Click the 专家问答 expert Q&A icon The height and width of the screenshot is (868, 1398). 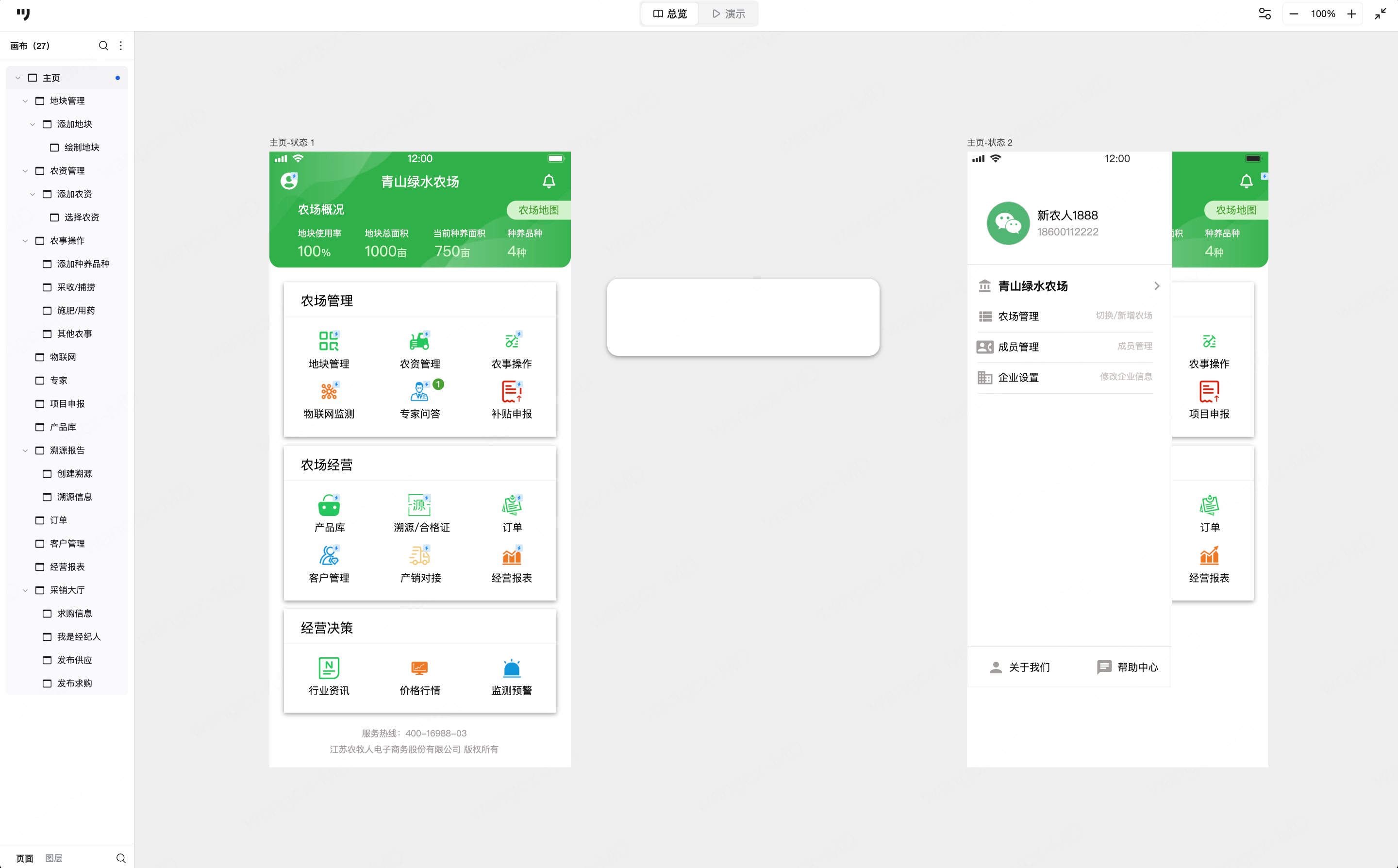(419, 391)
